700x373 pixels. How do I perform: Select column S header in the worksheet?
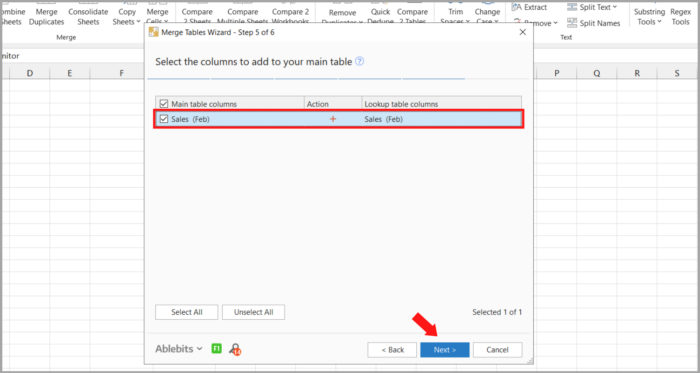click(x=677, y=73)
